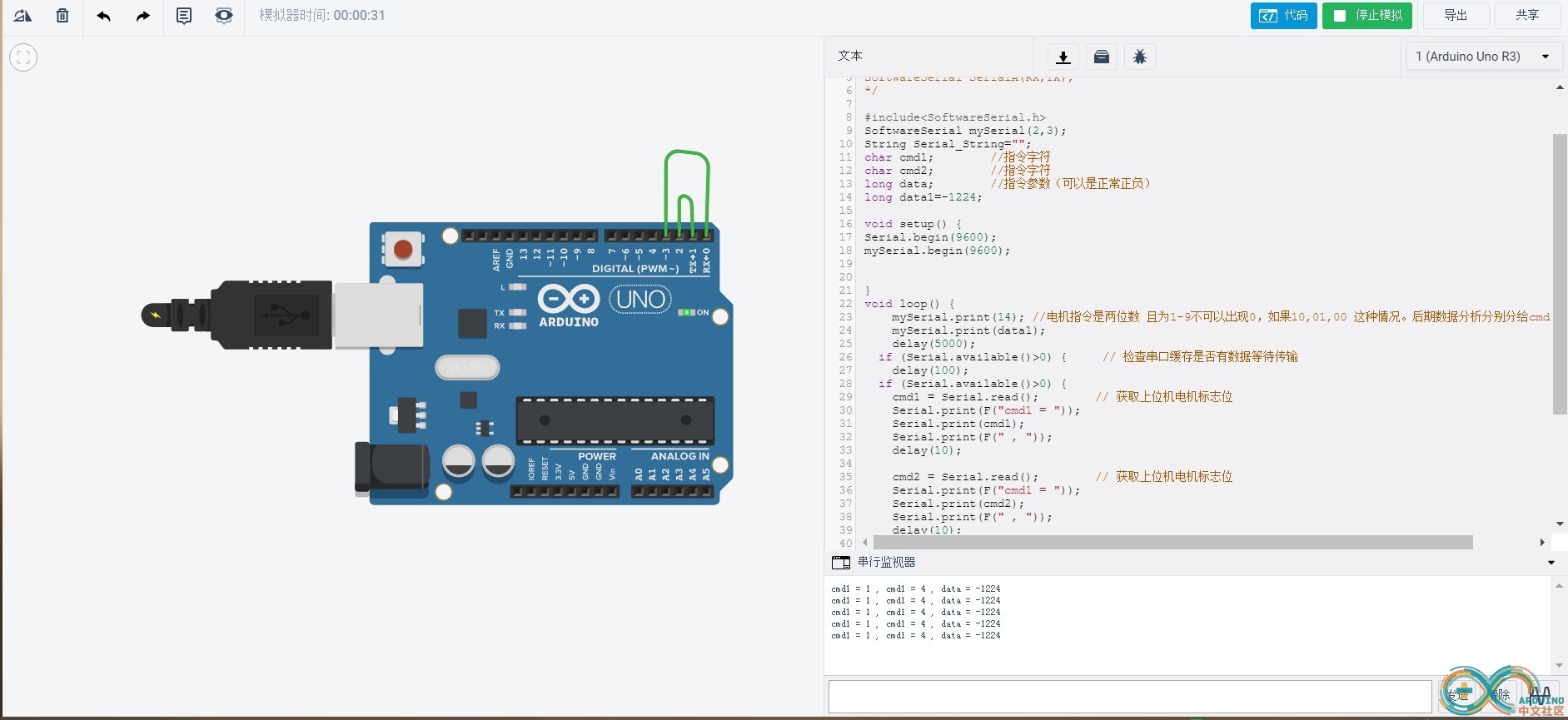
Task: Click the 代码 code button
Action: (1283, 15)
